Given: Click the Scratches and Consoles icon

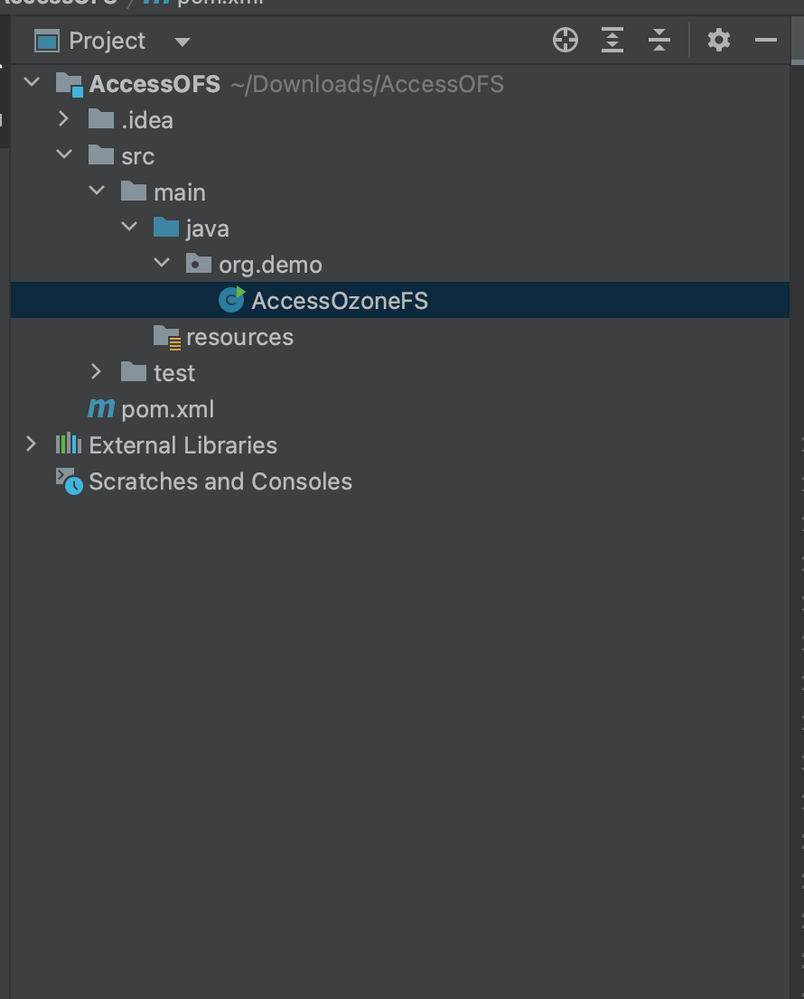Looking at the screenshot, I should tap(69, 481).
